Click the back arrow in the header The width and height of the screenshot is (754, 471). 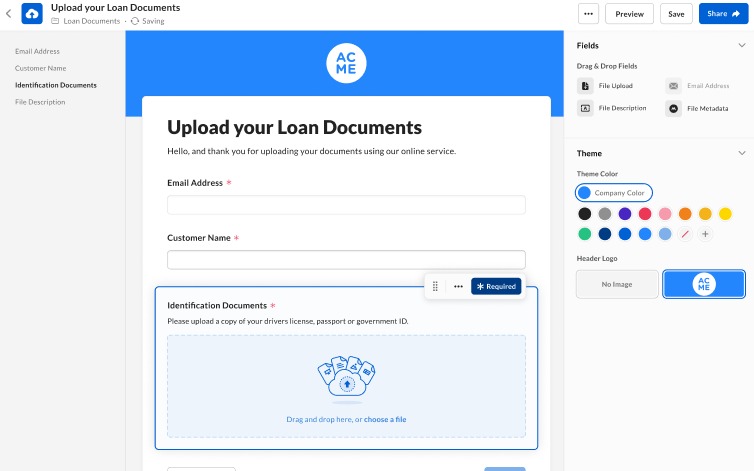click(9, 14)
